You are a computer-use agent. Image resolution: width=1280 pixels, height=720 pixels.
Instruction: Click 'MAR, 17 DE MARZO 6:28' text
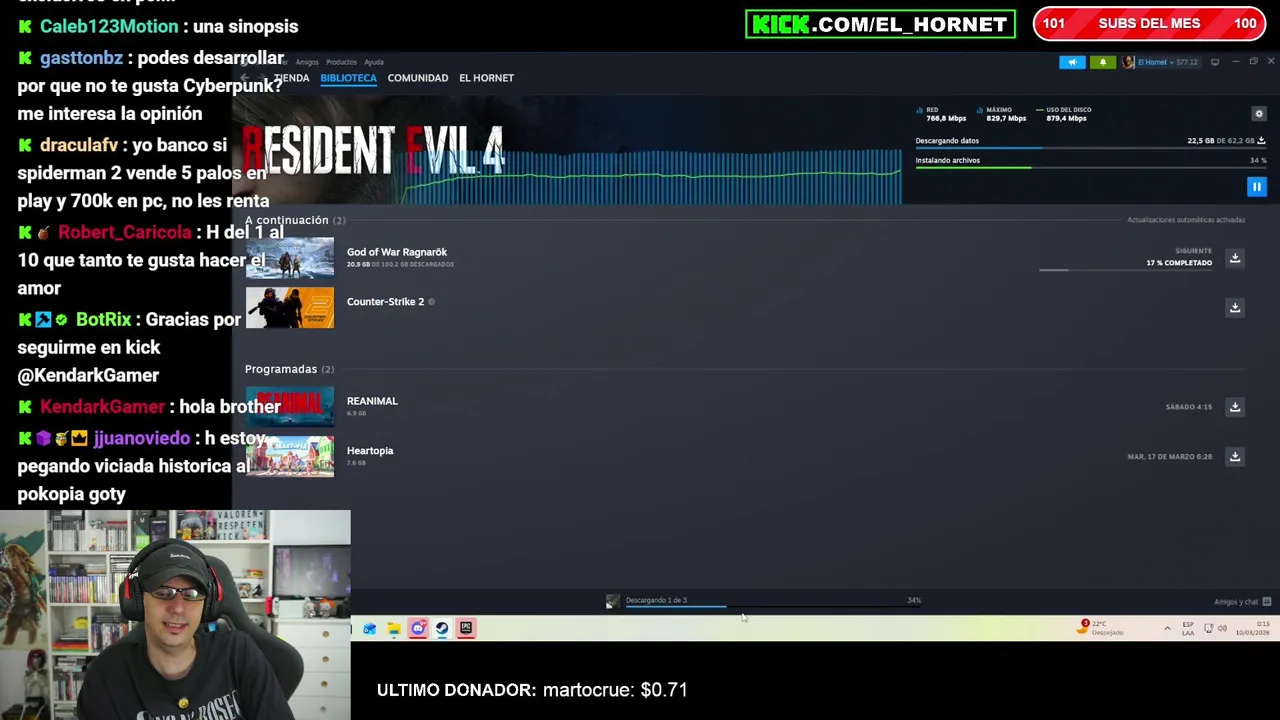point(1169,457)
